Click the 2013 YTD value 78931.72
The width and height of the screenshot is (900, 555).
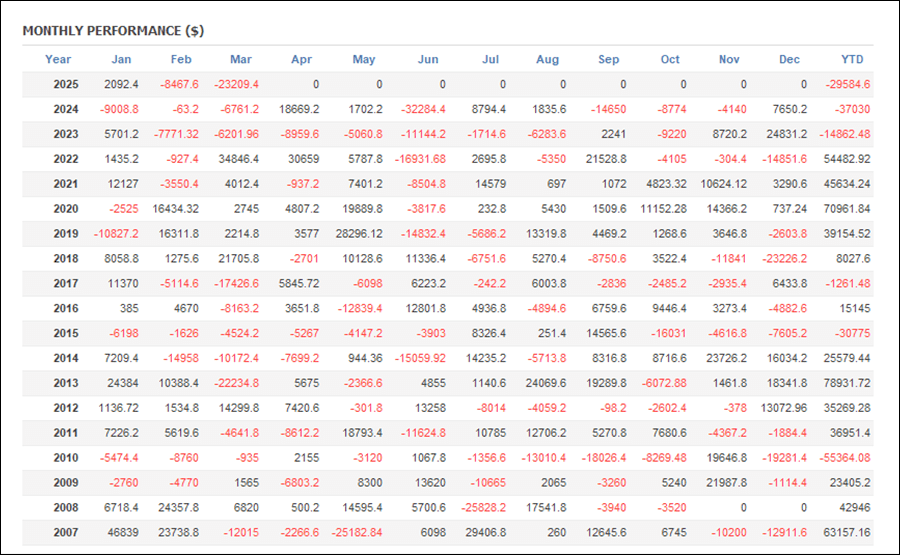point(847,383)
